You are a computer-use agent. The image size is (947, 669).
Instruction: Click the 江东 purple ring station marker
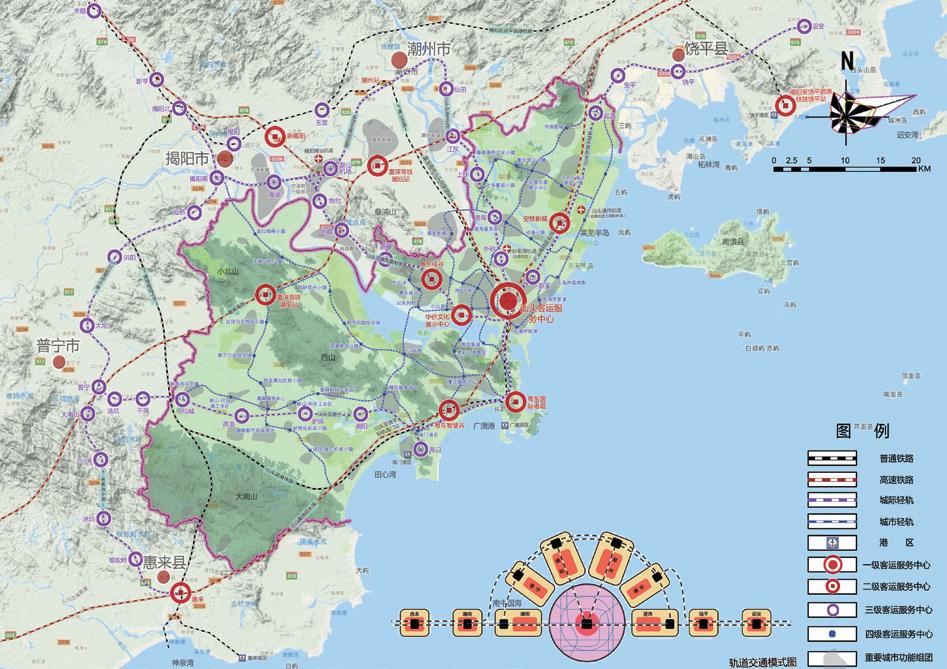(x=451, y=136)
